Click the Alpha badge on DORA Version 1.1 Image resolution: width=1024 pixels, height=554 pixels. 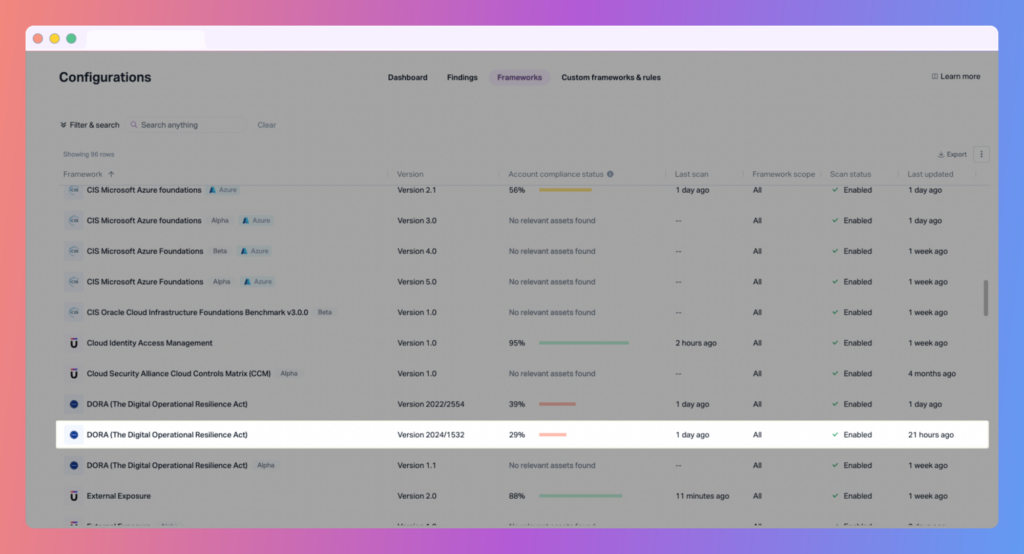coord(266,465)
